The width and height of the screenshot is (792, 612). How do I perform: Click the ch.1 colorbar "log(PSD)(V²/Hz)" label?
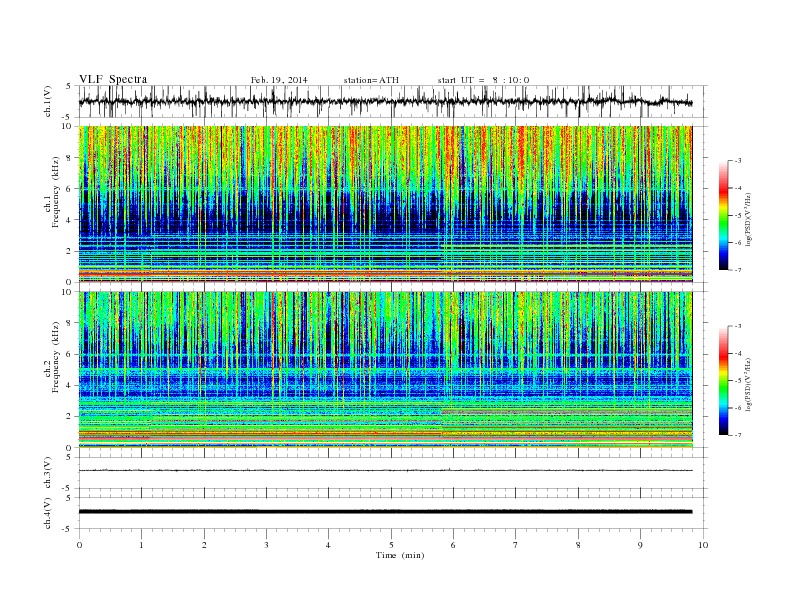click(748, 218)
